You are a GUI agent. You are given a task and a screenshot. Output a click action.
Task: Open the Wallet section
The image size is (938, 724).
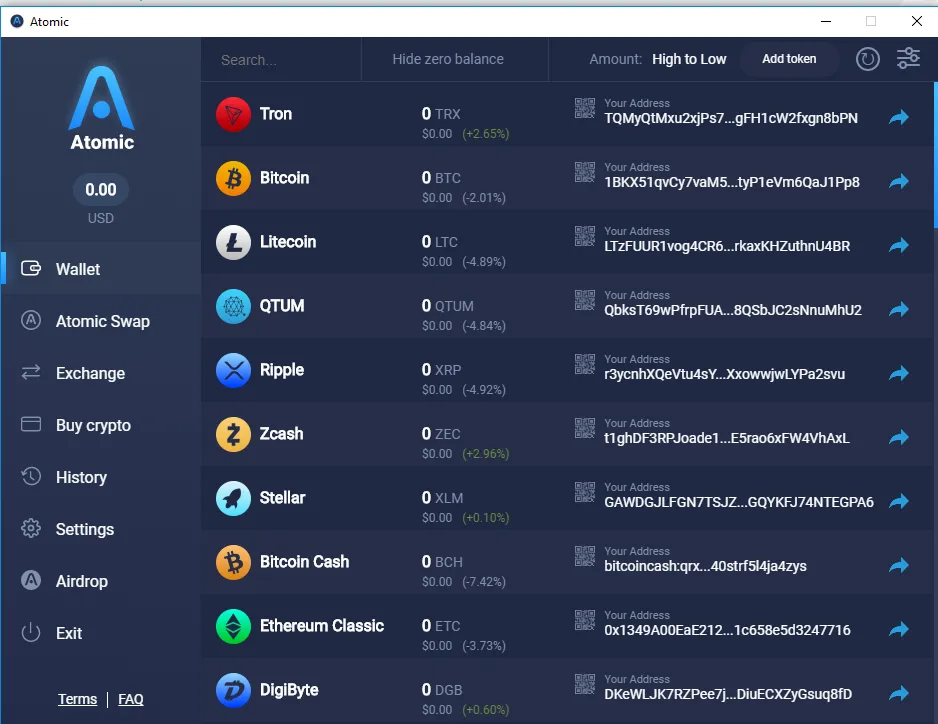click(100, 269)
